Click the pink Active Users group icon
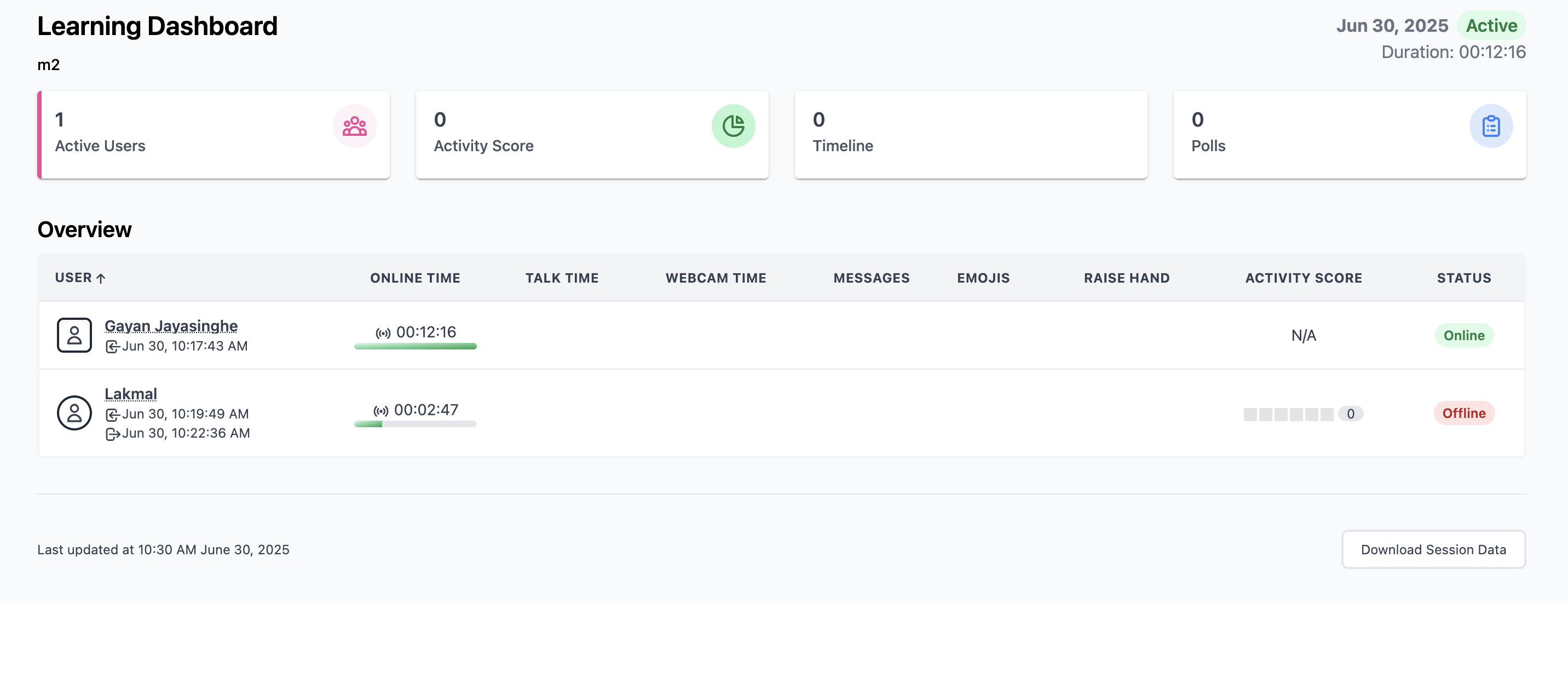Image resolution: width=1568 pixels, height=689 pixels. [354, 126]
